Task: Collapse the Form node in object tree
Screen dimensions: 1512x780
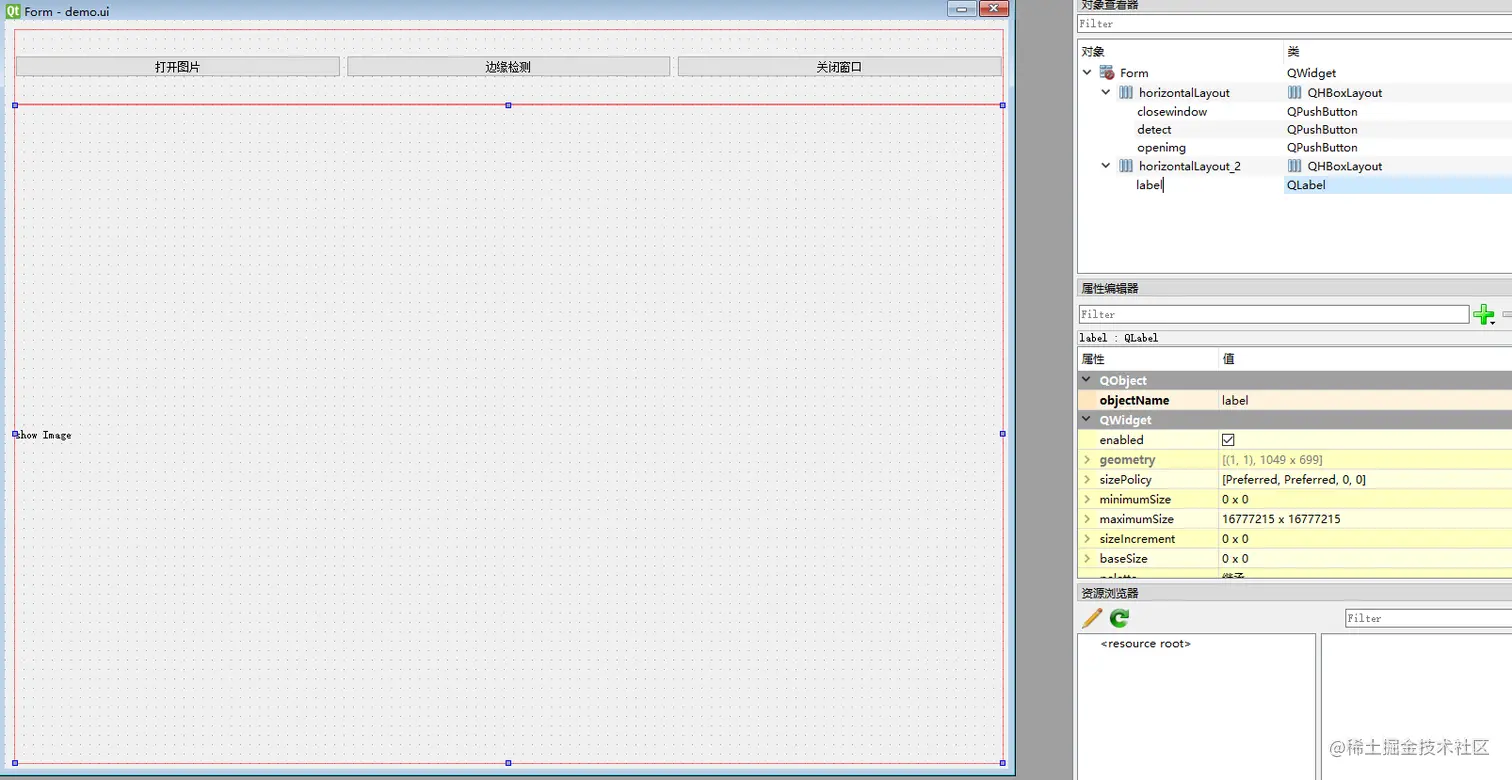Action: point(1088,73)
